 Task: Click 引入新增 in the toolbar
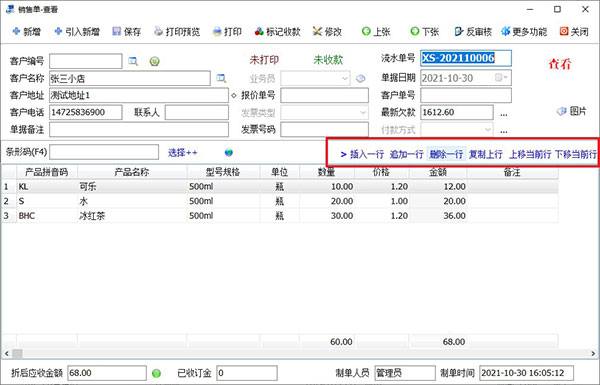pos(77,31)
